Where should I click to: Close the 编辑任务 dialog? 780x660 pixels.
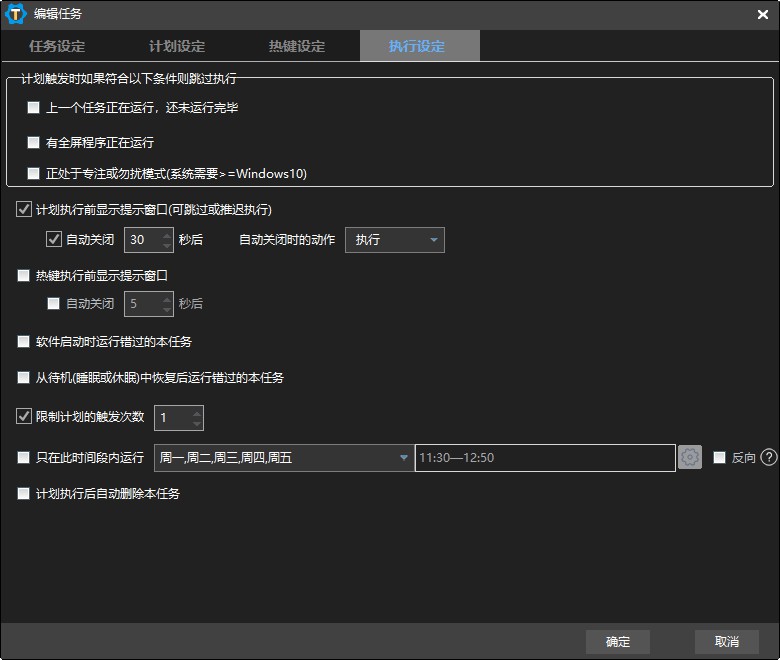[763, 14]
